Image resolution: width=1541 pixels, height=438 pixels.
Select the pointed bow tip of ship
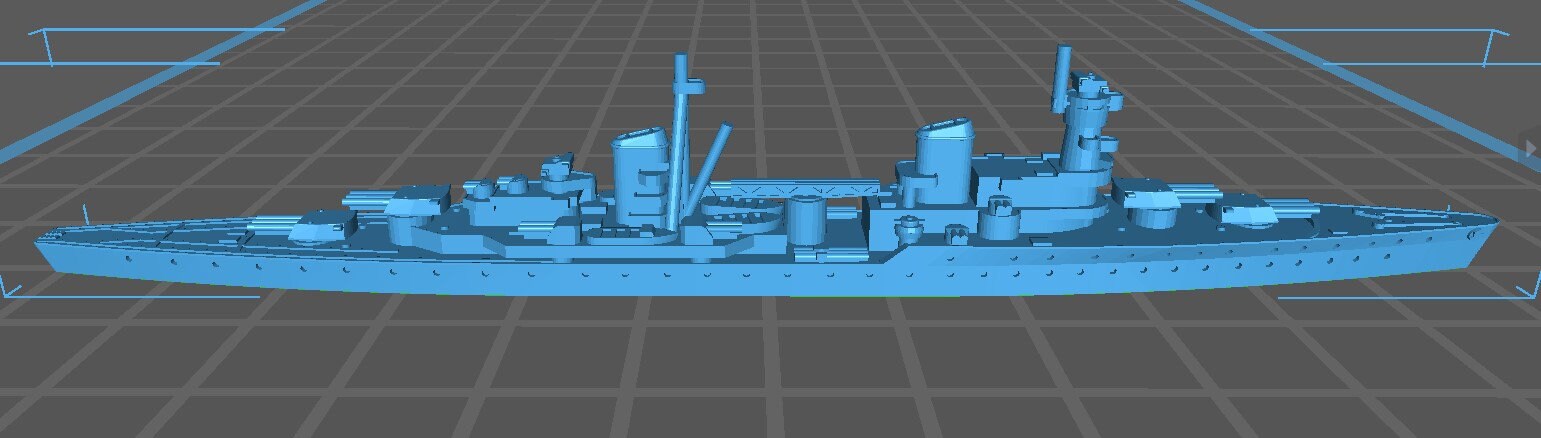click(1494, 227)
